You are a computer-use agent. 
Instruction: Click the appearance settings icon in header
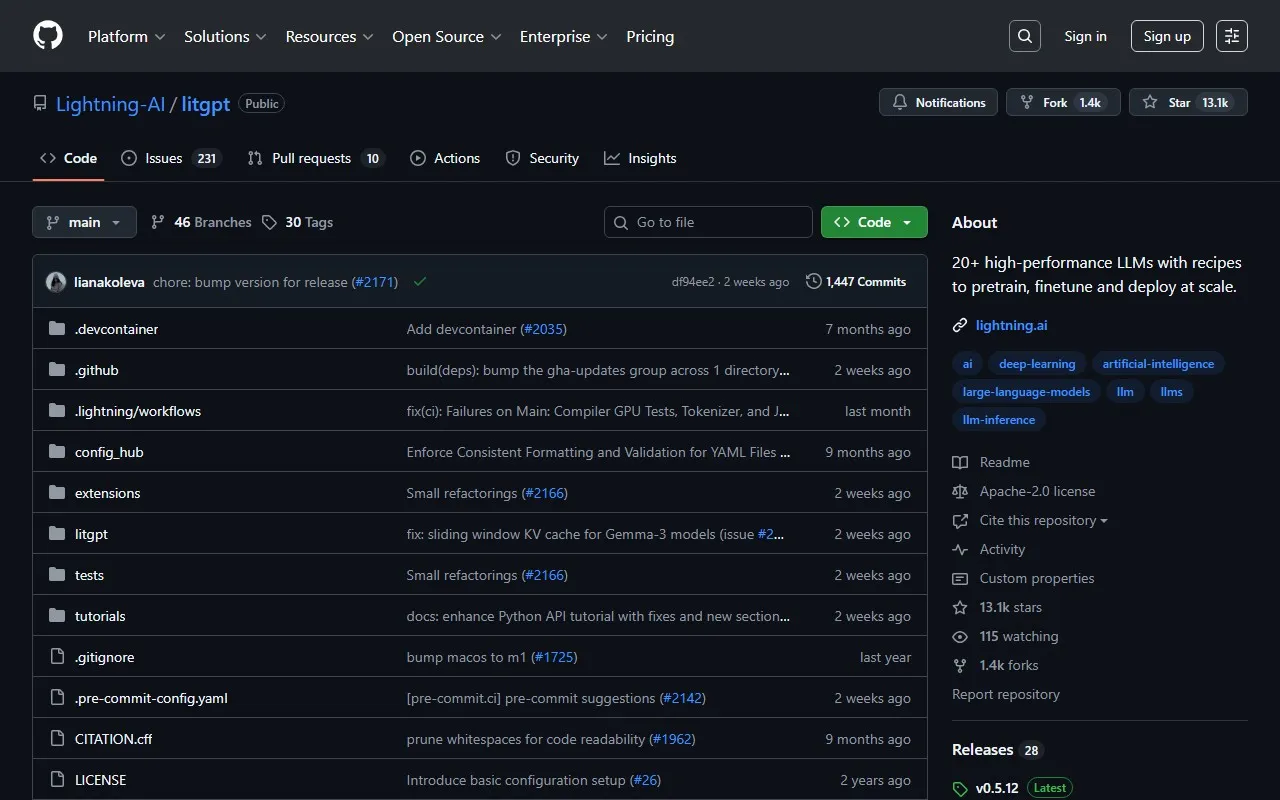click(x=1232, y=36)
